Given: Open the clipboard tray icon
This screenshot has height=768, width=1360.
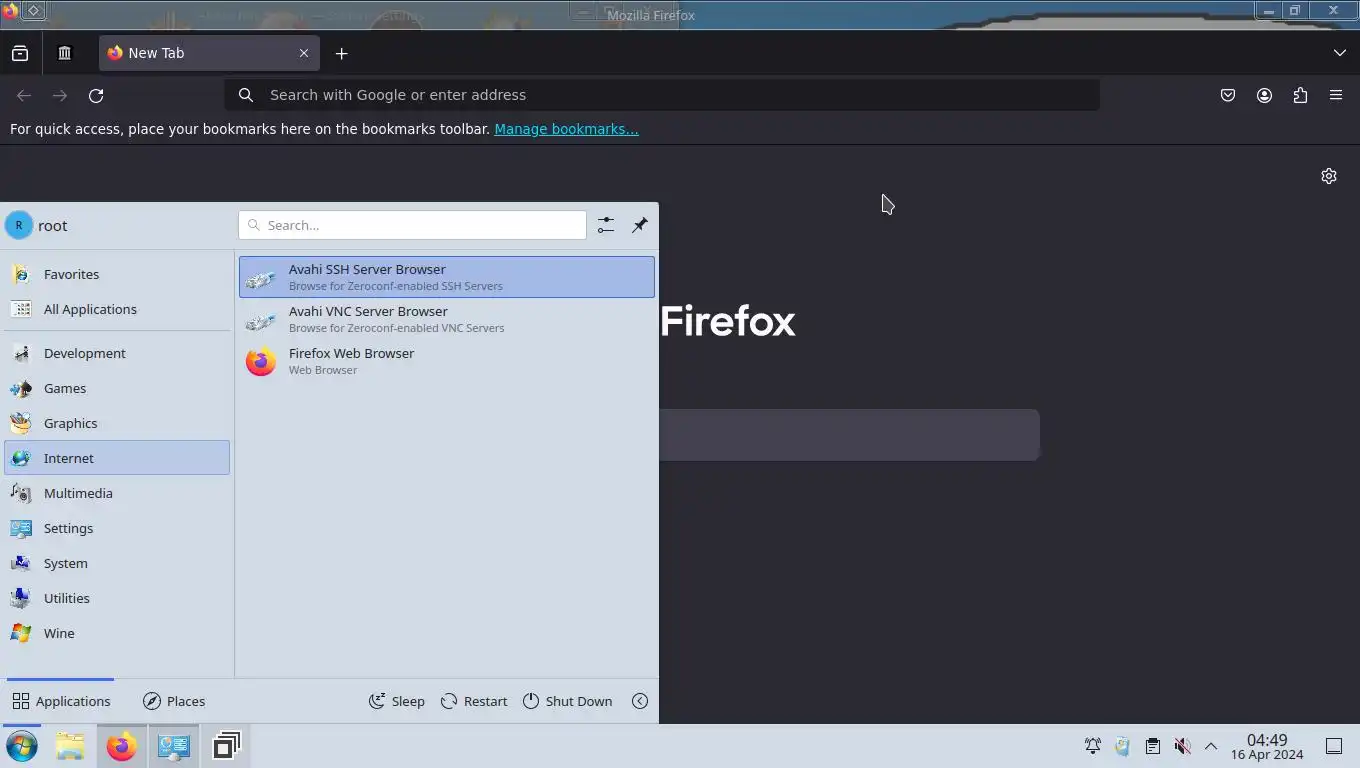Looking at the screenshot, I should pyautogui.click(x=1152, y=746).
